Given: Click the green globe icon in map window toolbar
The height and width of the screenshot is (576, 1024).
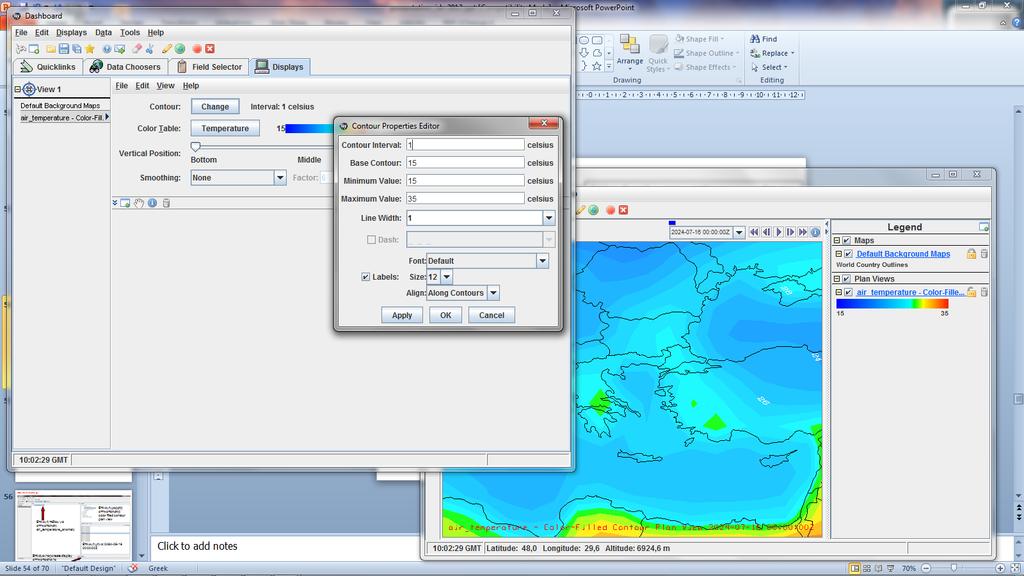Looking at the screenshot, I should [593, 210].
